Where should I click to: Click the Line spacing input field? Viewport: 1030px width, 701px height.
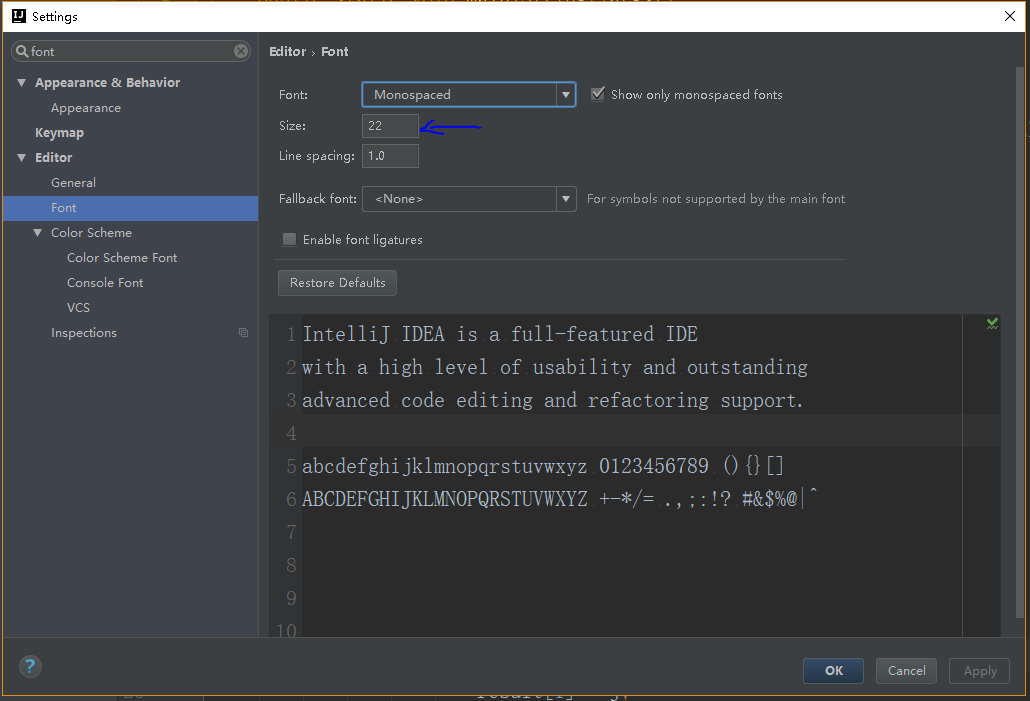click(x=390, y=156)
